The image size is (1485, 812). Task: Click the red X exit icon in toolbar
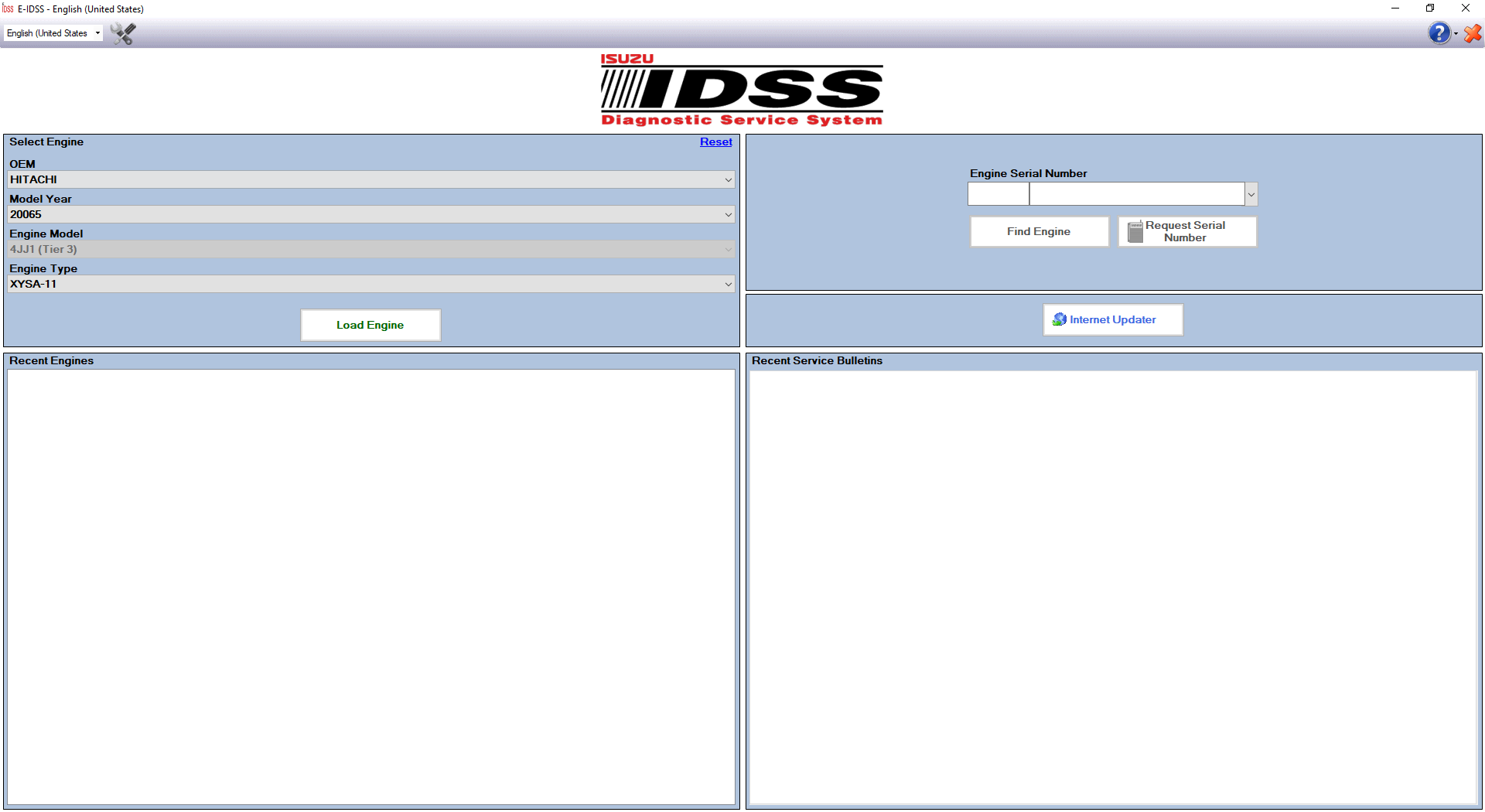(1473, 33)
